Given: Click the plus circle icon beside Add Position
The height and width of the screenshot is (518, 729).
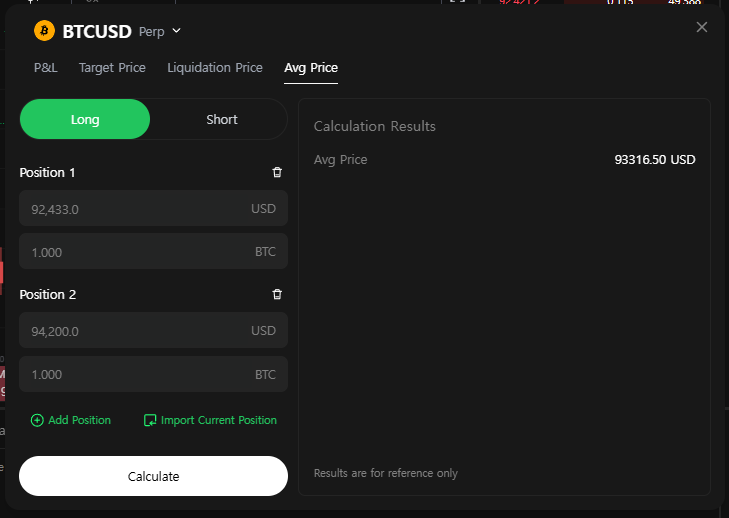Looking at the screenshot, I should [37, 420].
